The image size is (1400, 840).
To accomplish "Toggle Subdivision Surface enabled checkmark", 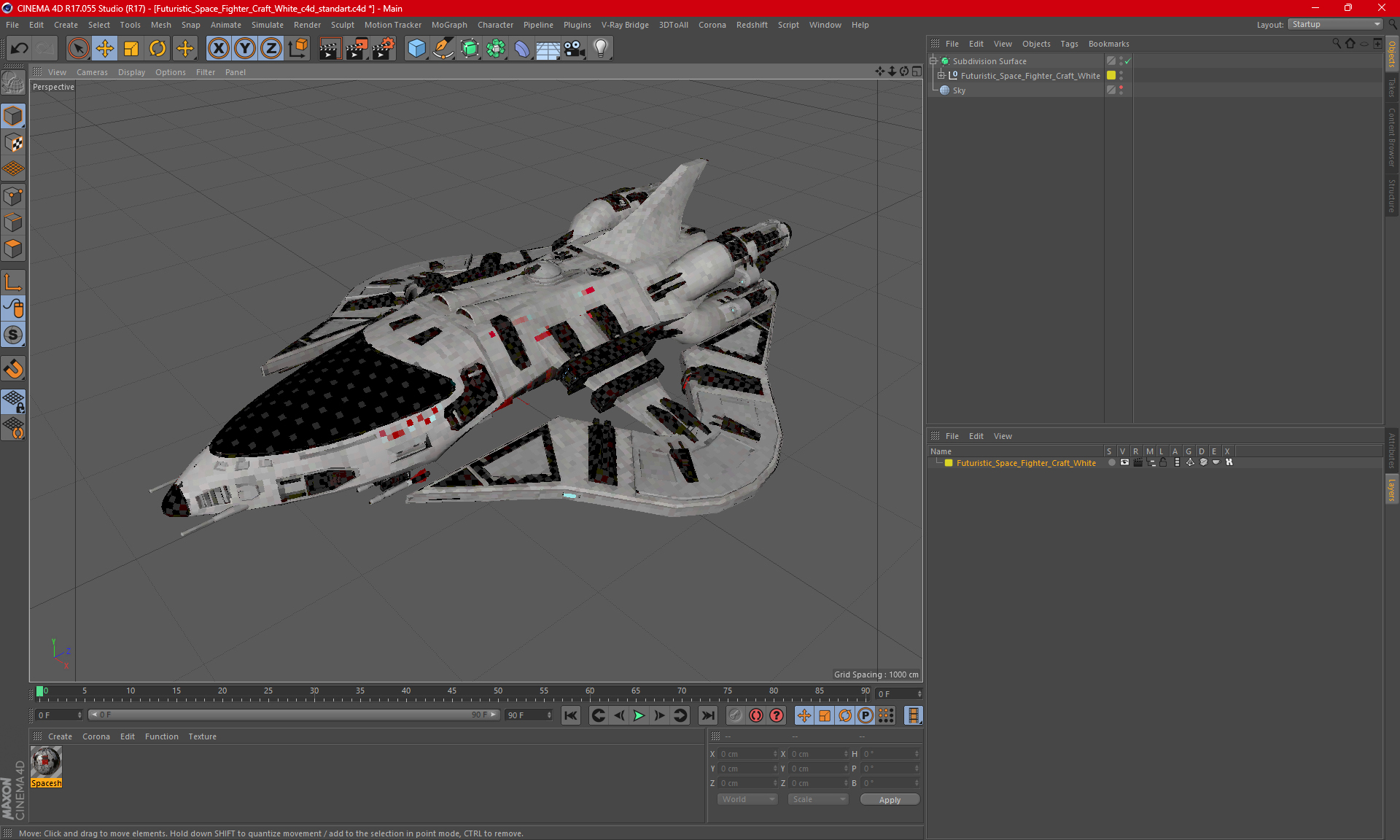I will tap(1128, 61).
